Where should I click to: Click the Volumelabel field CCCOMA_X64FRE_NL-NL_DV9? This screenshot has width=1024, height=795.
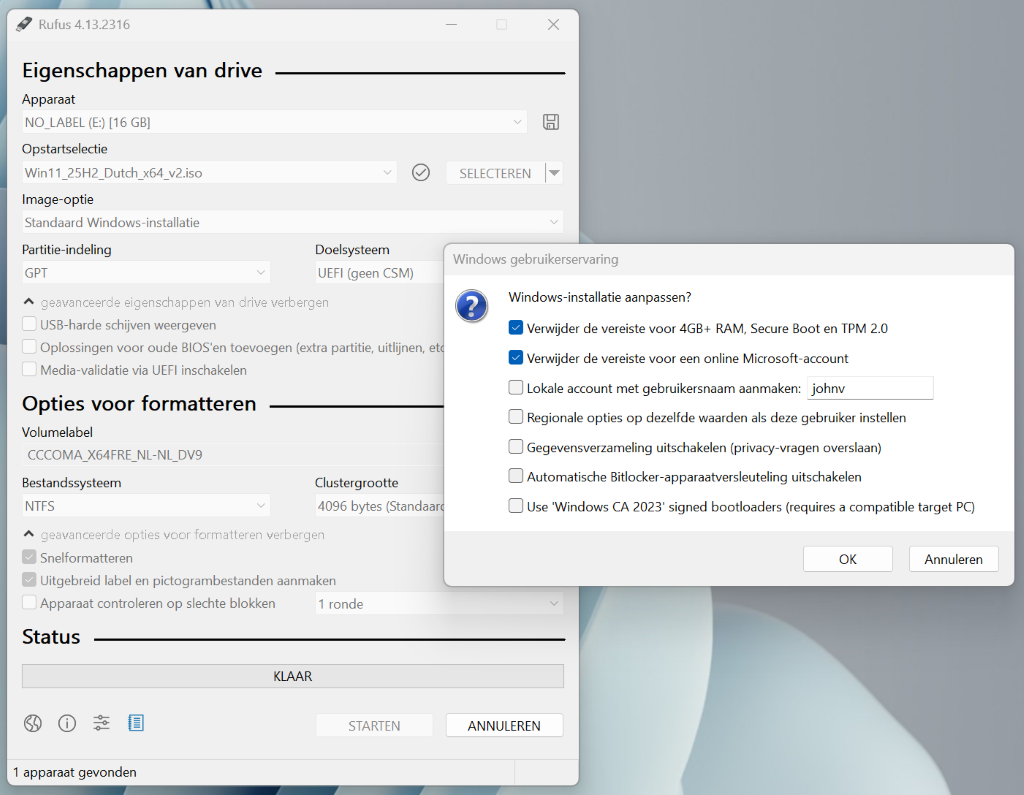[233, 455]
